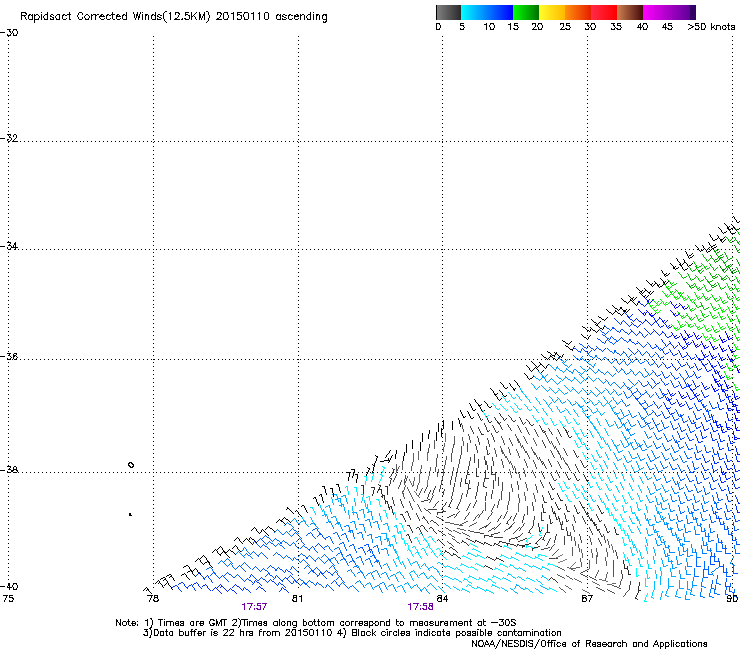This screenshot has width=740, height=650.
Task: Click the gray 0-5 knots color band
Action: click(x=448, y=12)
